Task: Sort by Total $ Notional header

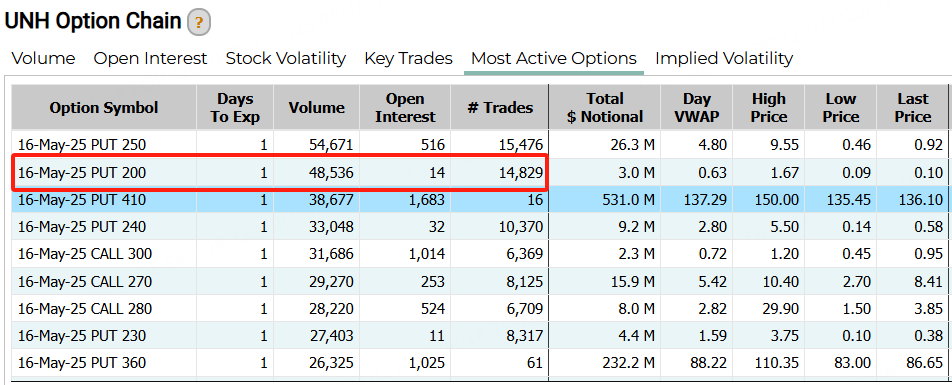Action: [x=605, y=107]
